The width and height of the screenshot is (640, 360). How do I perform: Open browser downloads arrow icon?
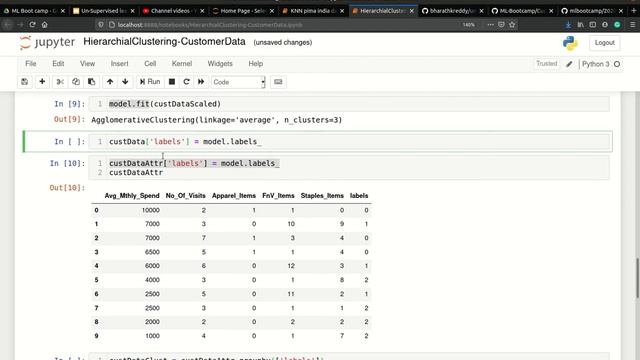tap(568, 24)
